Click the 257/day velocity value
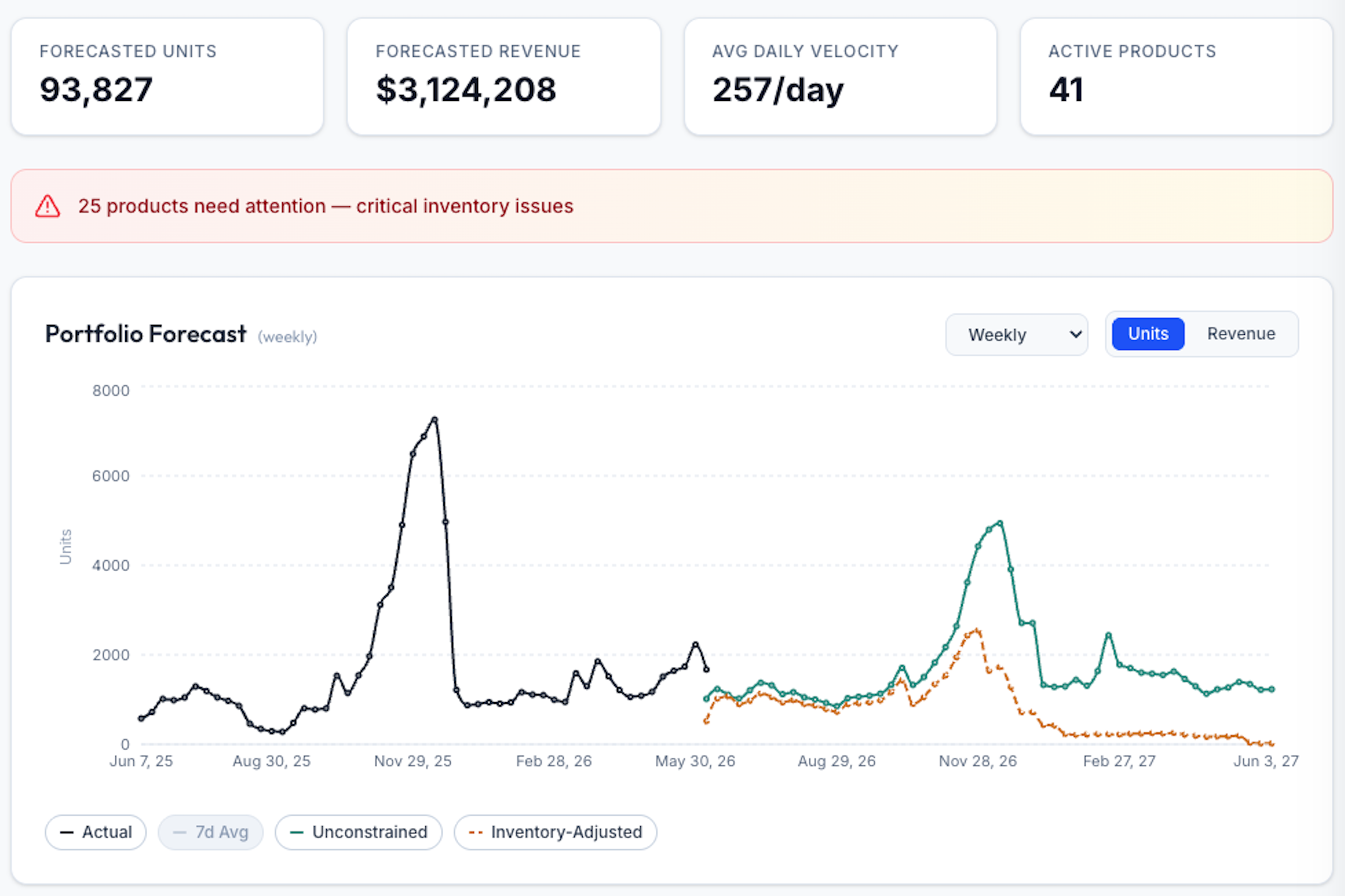Image resolution: width=1345 pixels, height=896 pixels. point(778,90)
